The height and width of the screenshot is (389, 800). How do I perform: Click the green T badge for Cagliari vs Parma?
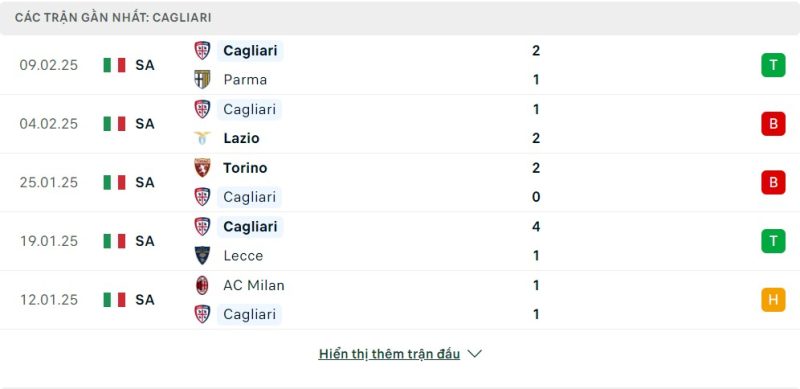[x=773, y=65]
